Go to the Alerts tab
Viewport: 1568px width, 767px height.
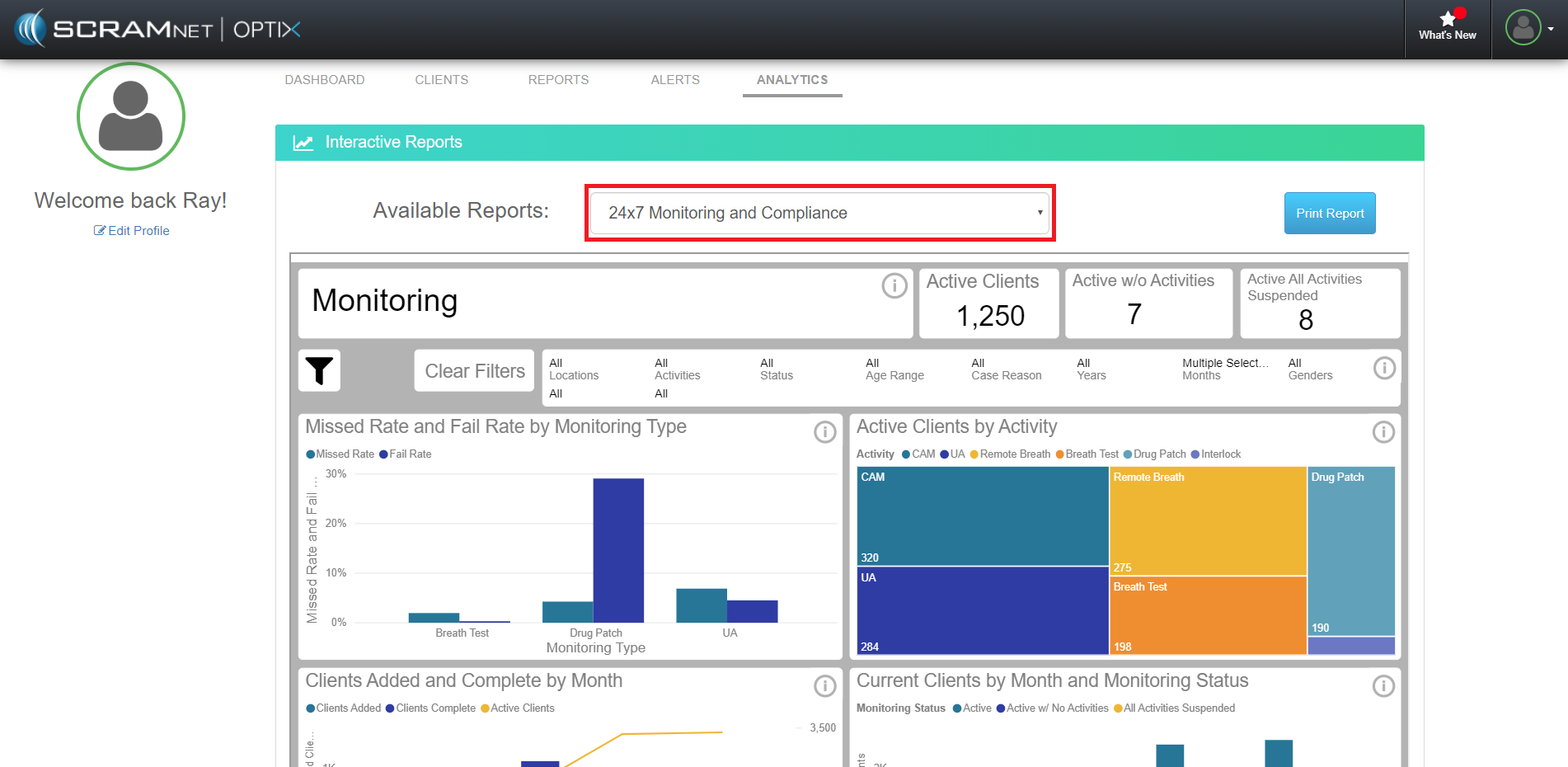(675, 80)
